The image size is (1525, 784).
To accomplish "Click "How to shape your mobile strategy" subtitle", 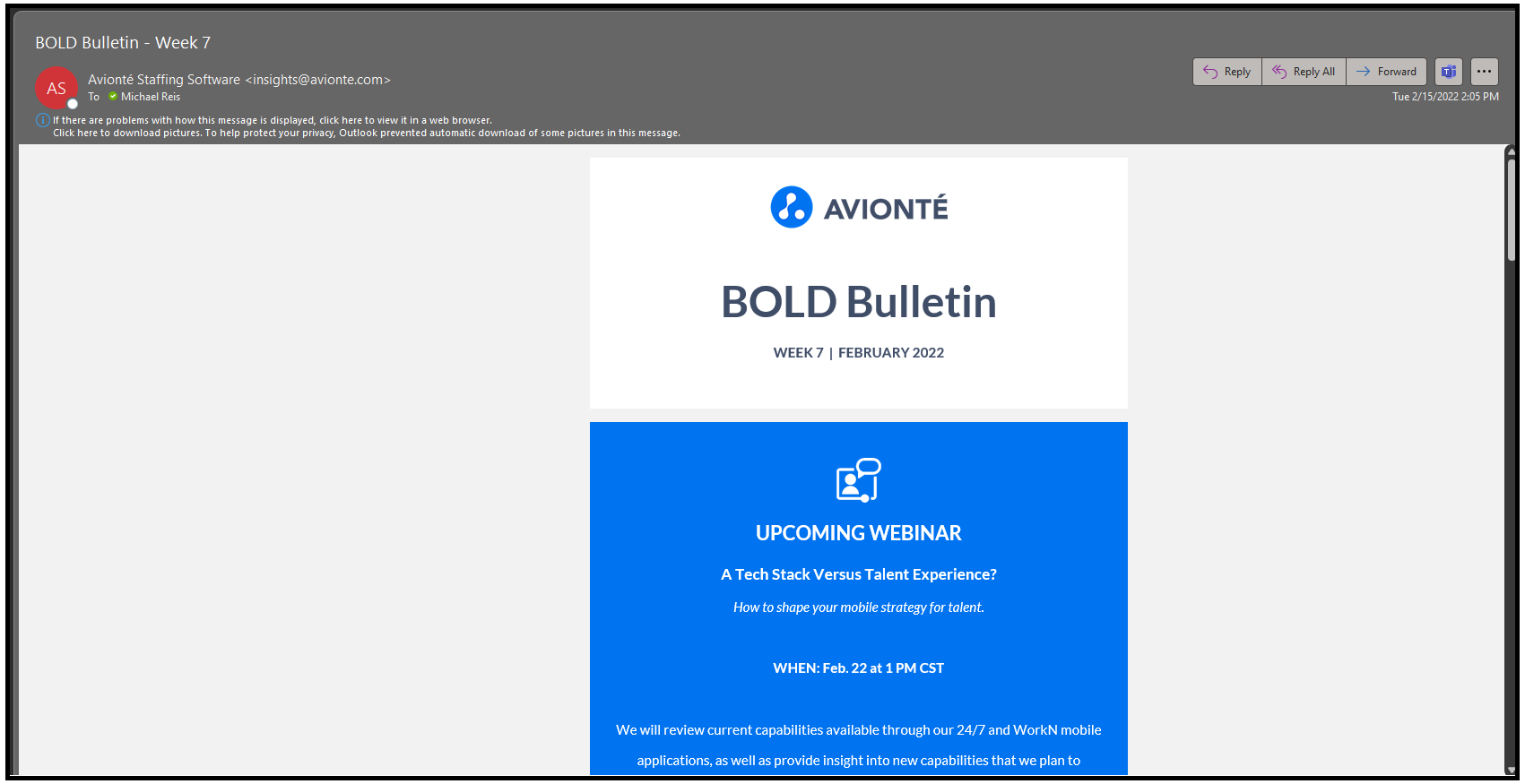I will [859, 607].
